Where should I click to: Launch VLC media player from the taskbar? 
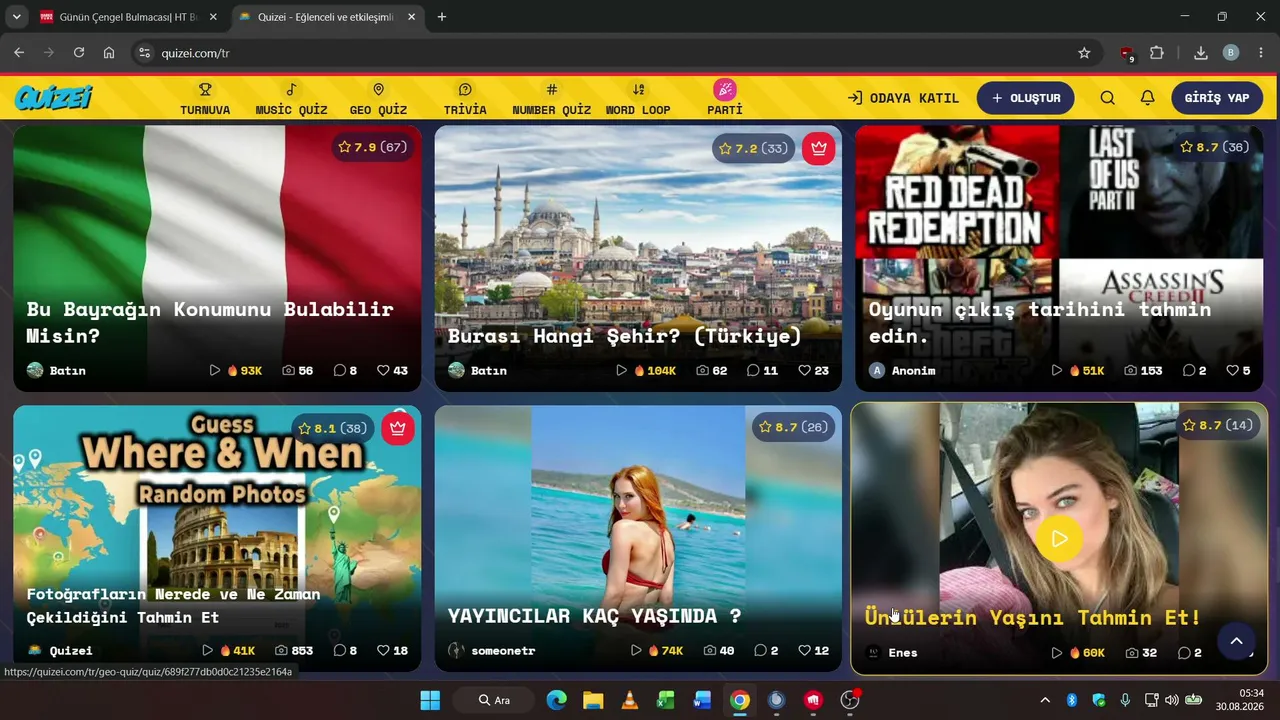630,700
